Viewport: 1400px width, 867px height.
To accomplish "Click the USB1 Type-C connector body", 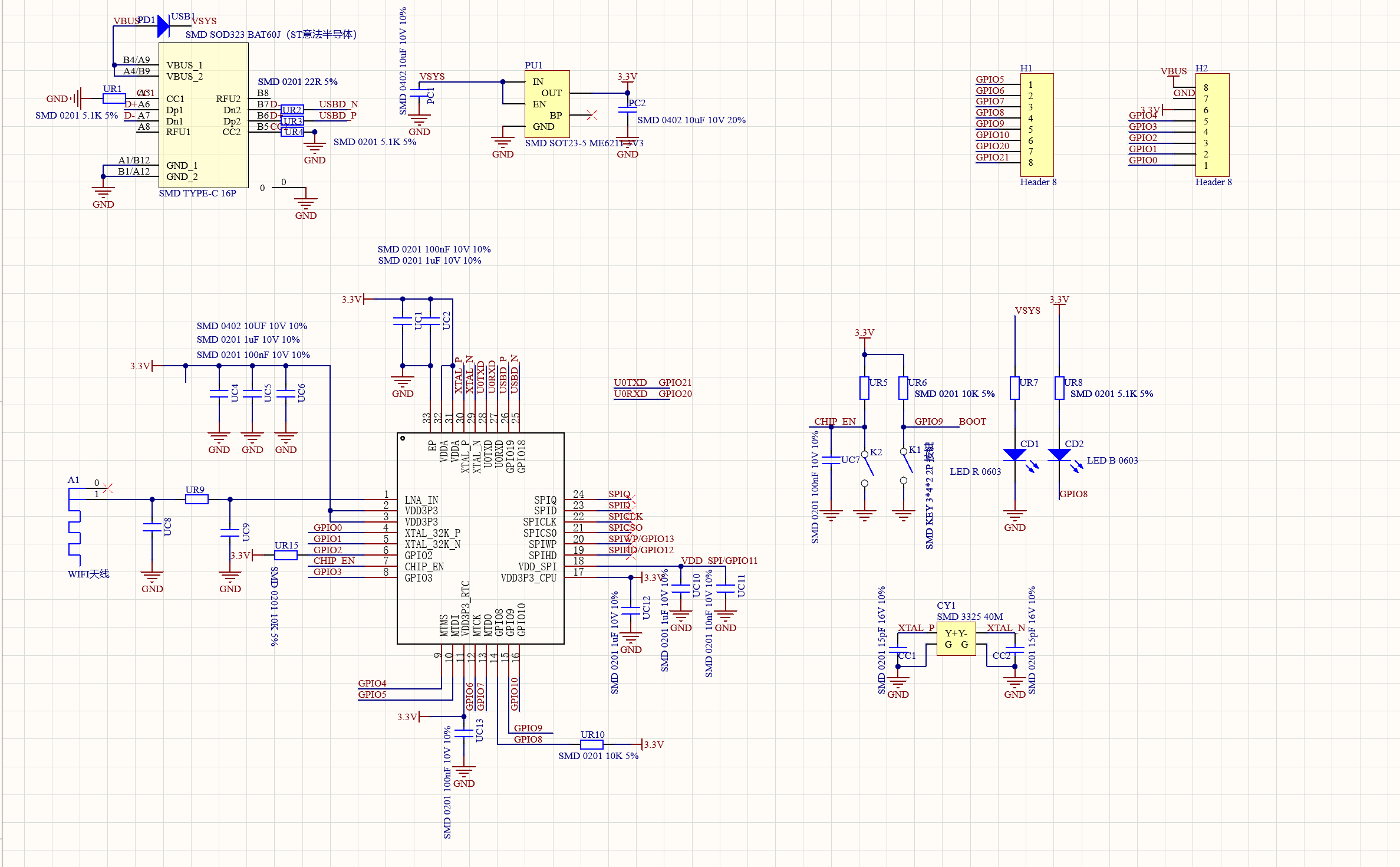I will (x=203, y=115).
